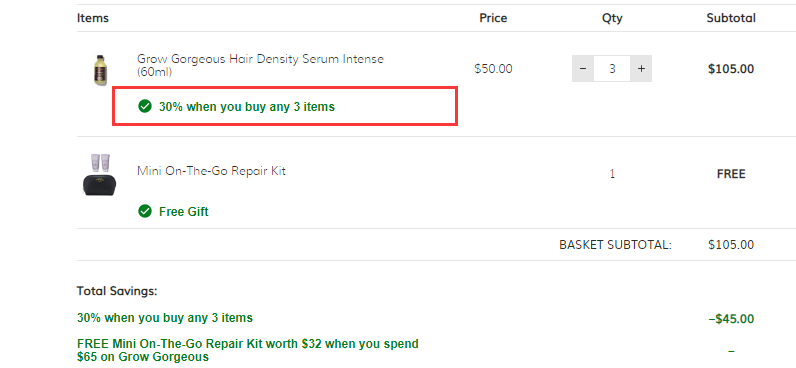This screenshot has width=796, height=368.
Task: Click the quantity field showing 3
Action: click(x=612, y=69)
